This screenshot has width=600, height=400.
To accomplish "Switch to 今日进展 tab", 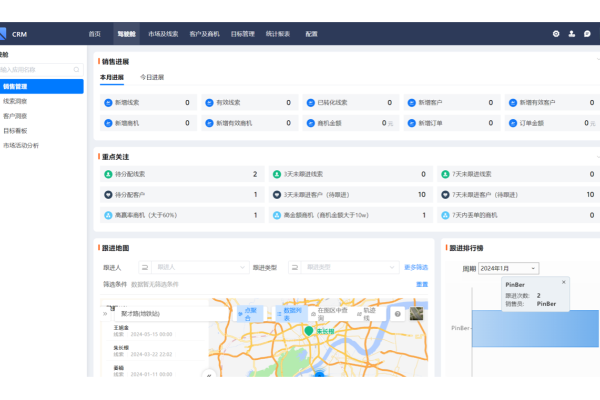I will [x=152, y=77].
